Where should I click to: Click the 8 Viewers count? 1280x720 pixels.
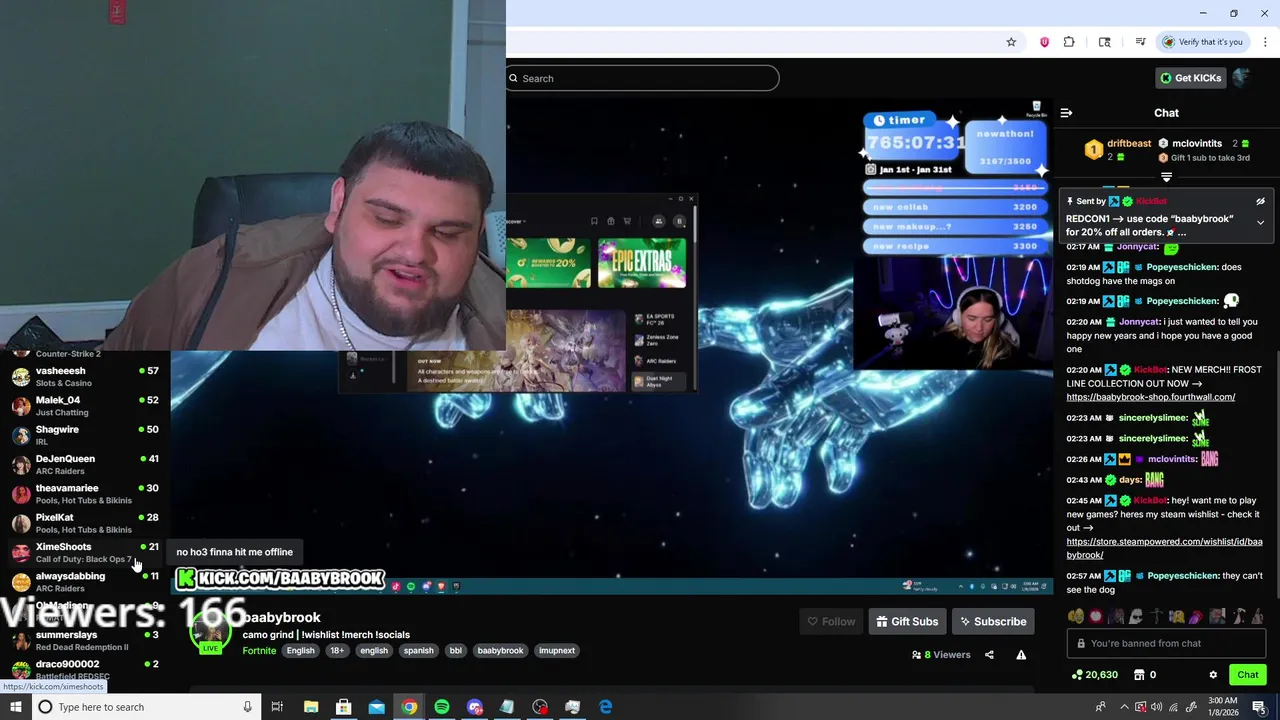(x=941, y=655)
